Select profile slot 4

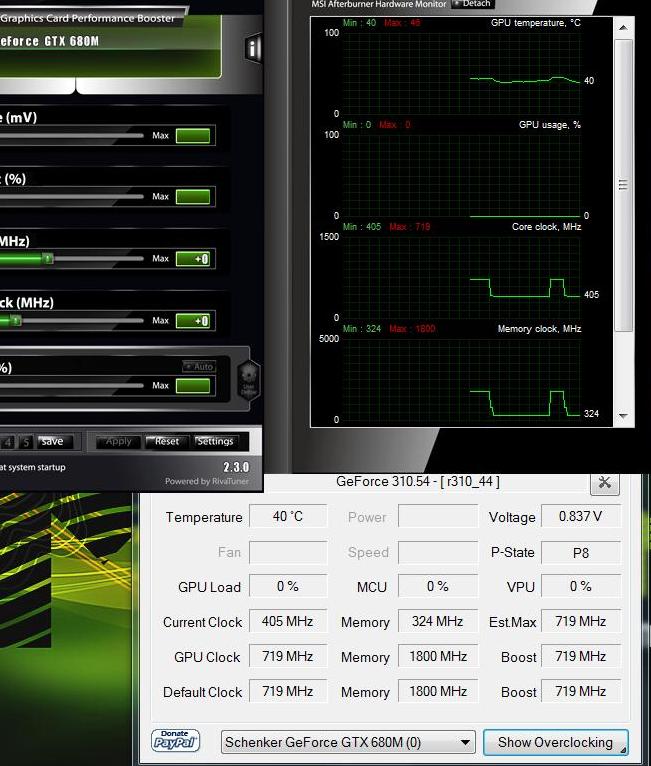coord(7,442)
